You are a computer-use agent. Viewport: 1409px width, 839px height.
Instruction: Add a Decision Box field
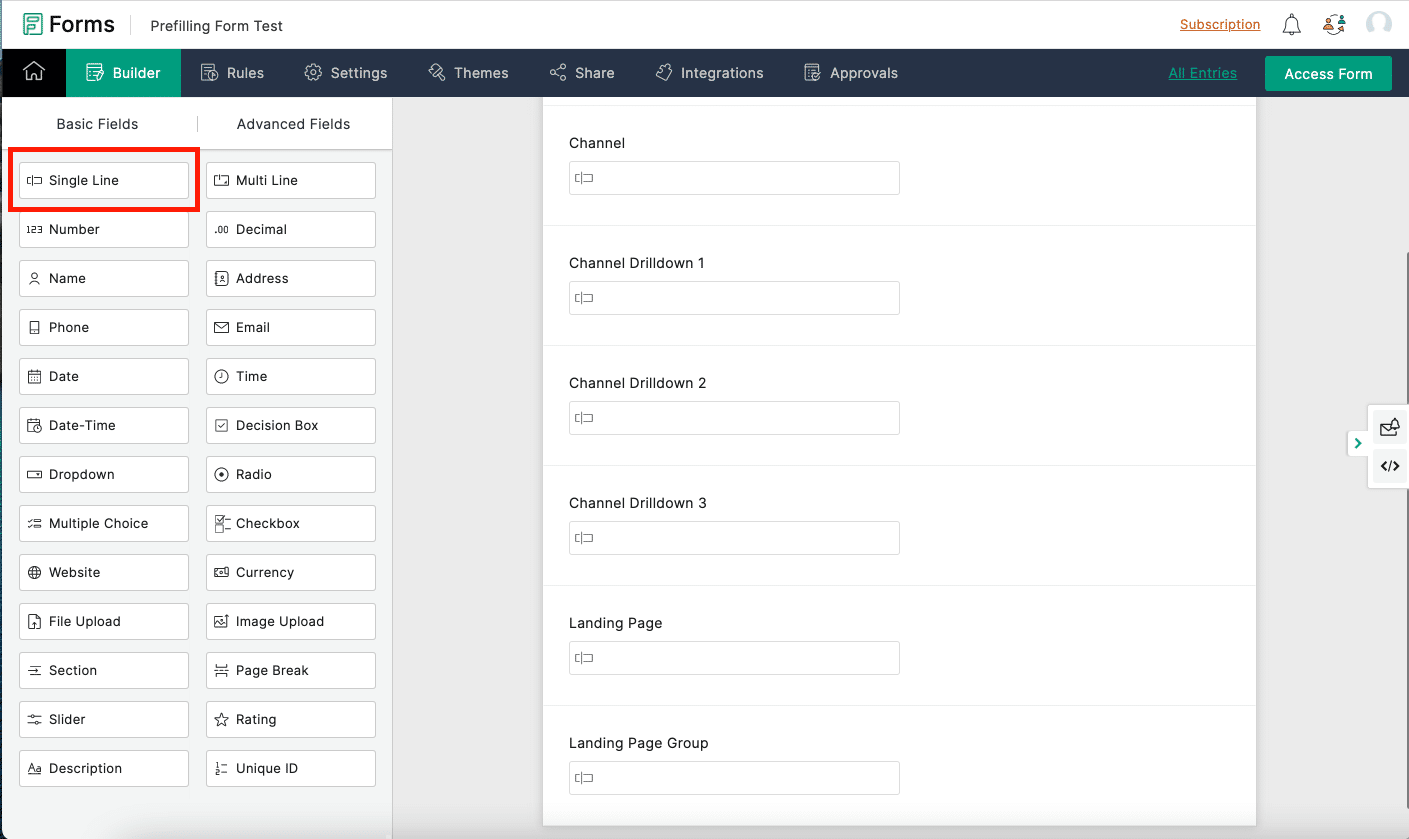[x=291, y=425]
